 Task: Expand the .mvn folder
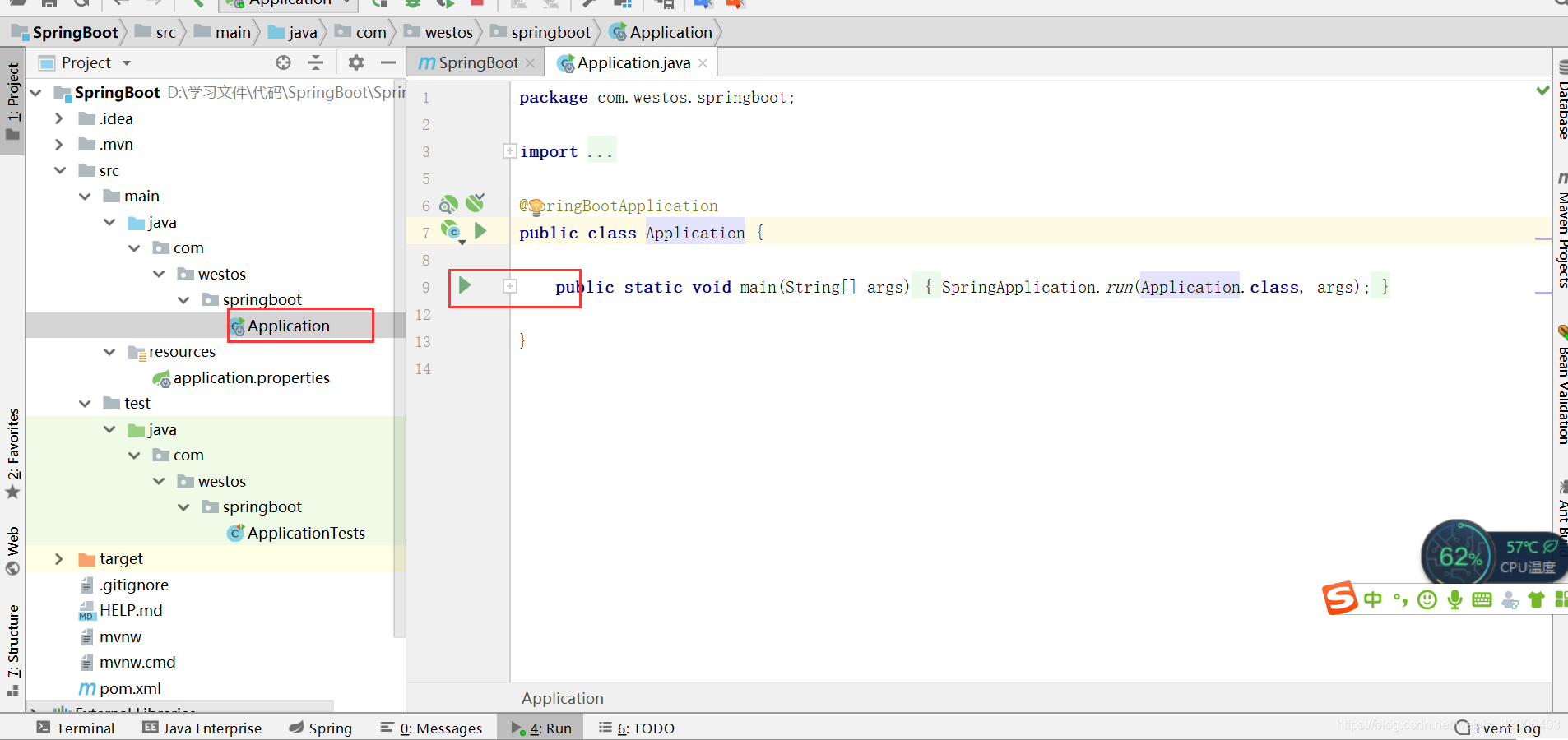(58, 144)
